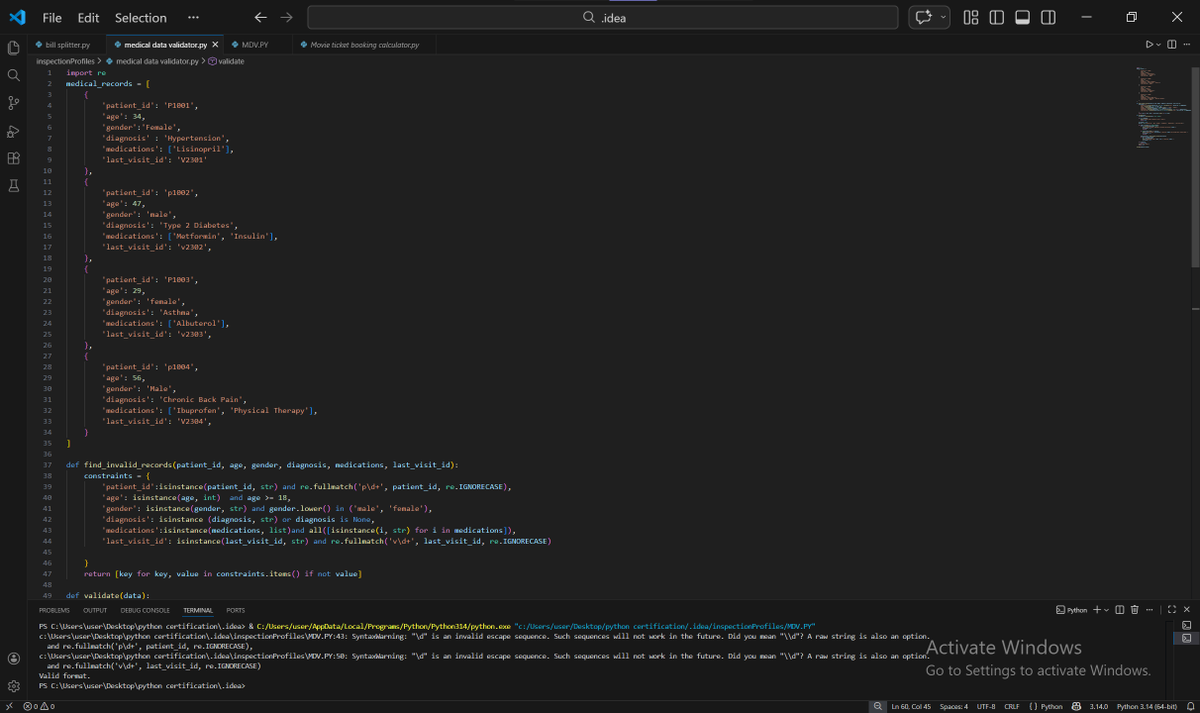
Task: Open the Source Control view
Action: click(x=14, y=103)
